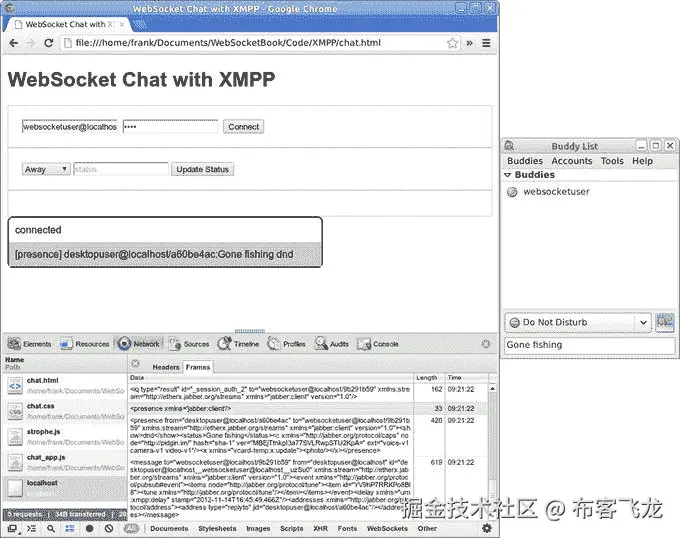The image size is (680, 538).
Task: Select the presence desktopuser Gone fishing line
Action: (x=165, y=254)
